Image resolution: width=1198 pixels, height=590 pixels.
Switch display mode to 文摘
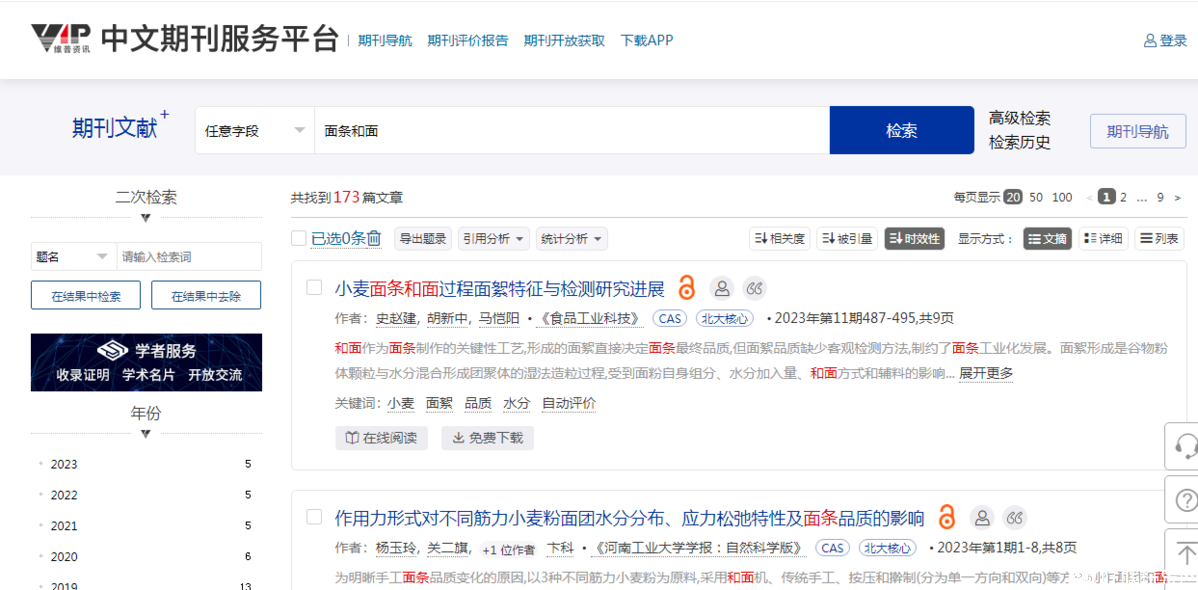1047,238
